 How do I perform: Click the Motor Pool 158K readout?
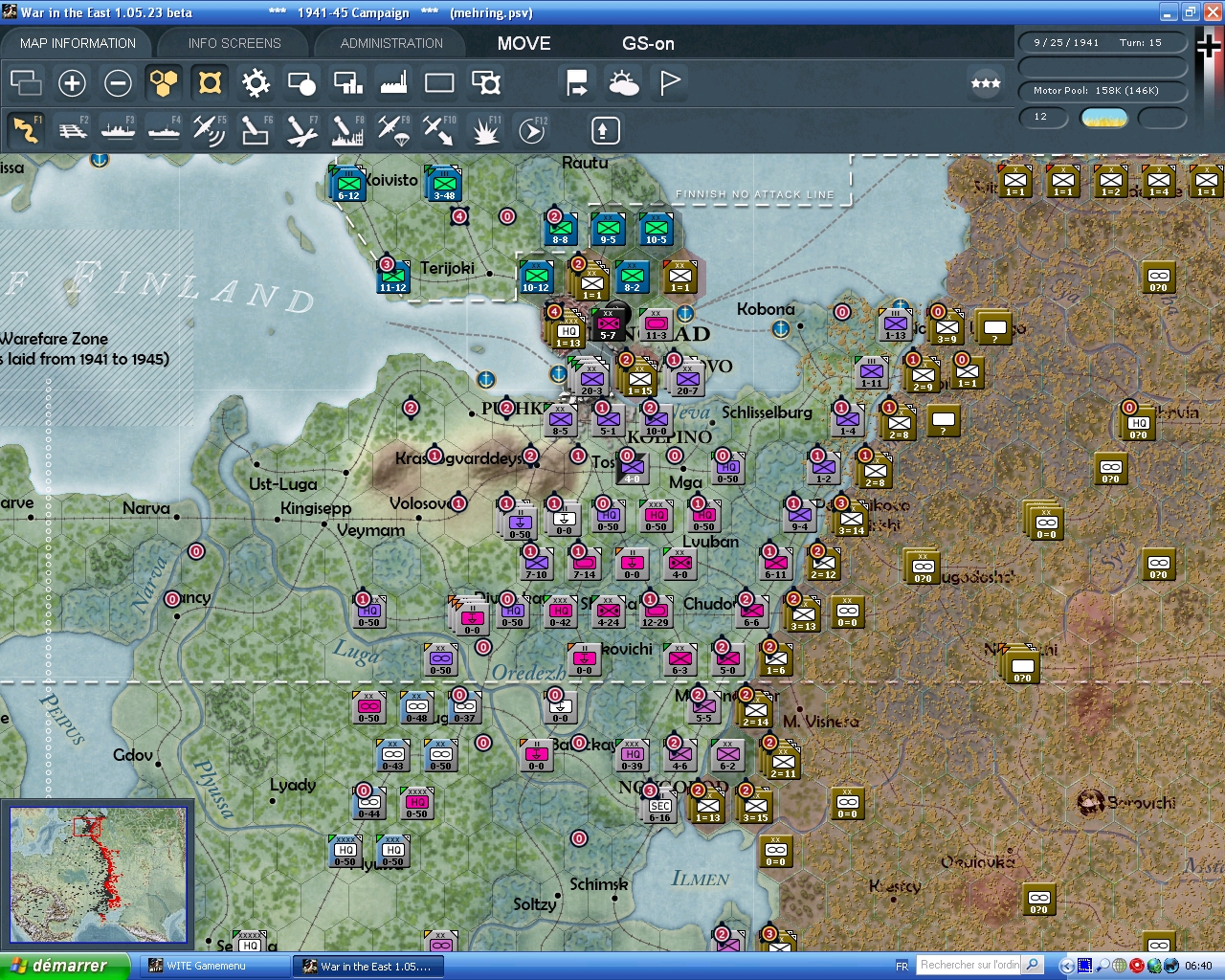pyautogui.click(x=1102, y=91)
